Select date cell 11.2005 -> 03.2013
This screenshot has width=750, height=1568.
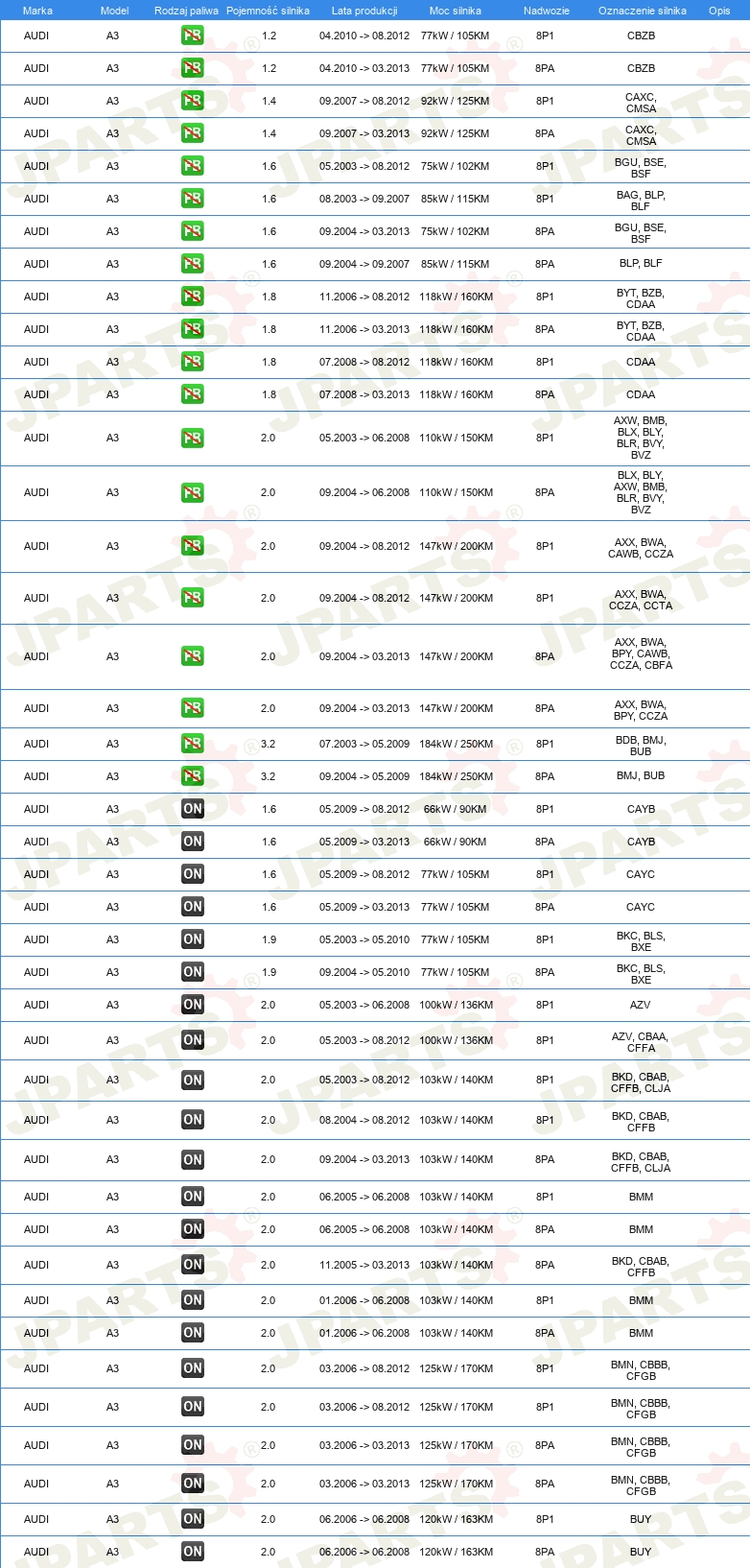tap(364, 1265)
